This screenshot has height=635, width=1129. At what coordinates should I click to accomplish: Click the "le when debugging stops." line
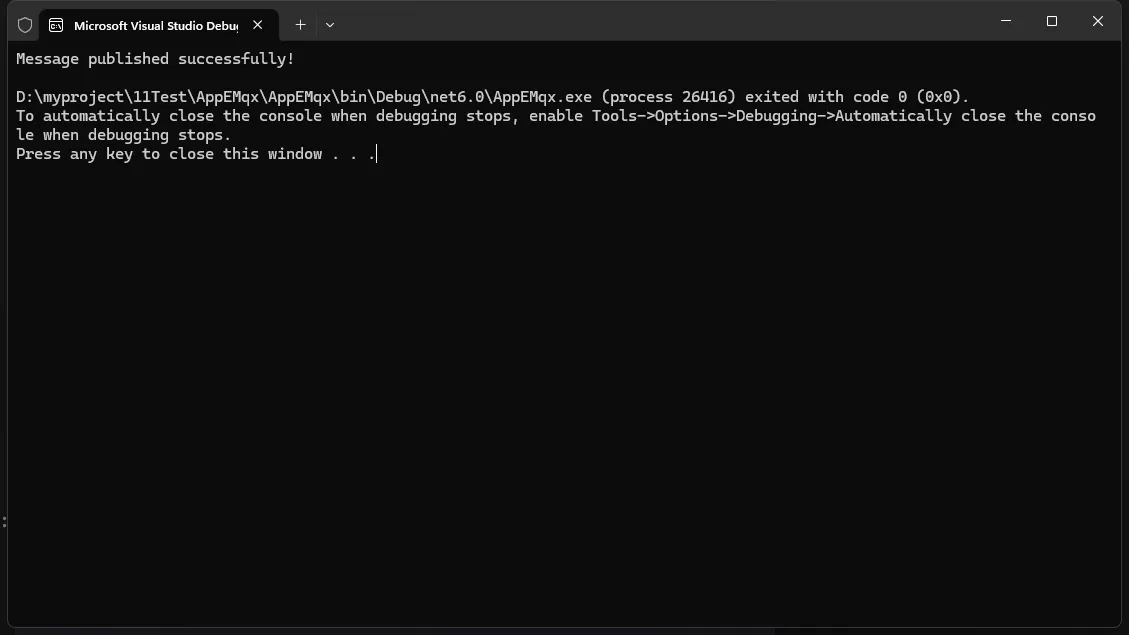click(123, 135)
